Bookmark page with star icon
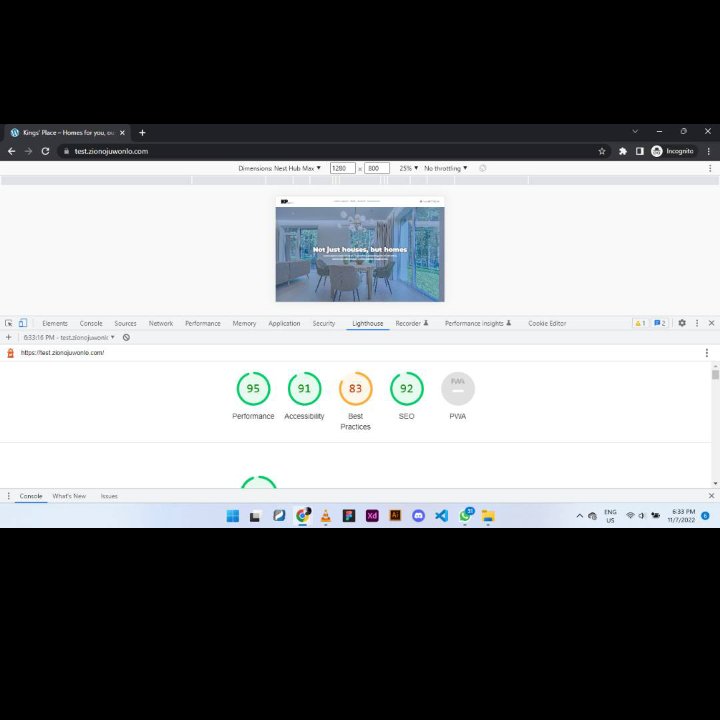This screenshot has height=720, width=720. [x=602, y=151]
